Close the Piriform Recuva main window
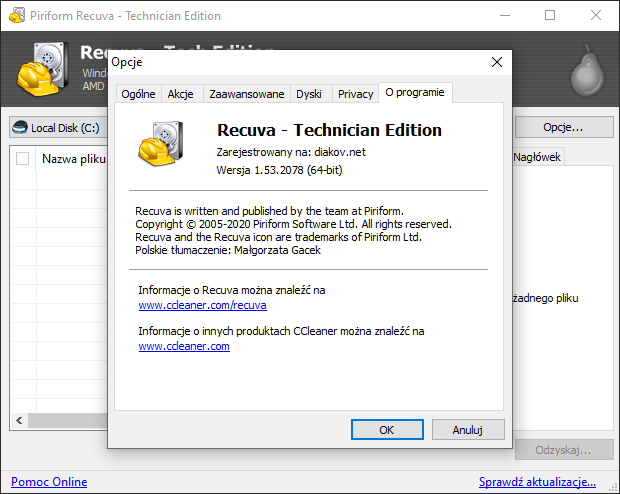 pos(595,15)
